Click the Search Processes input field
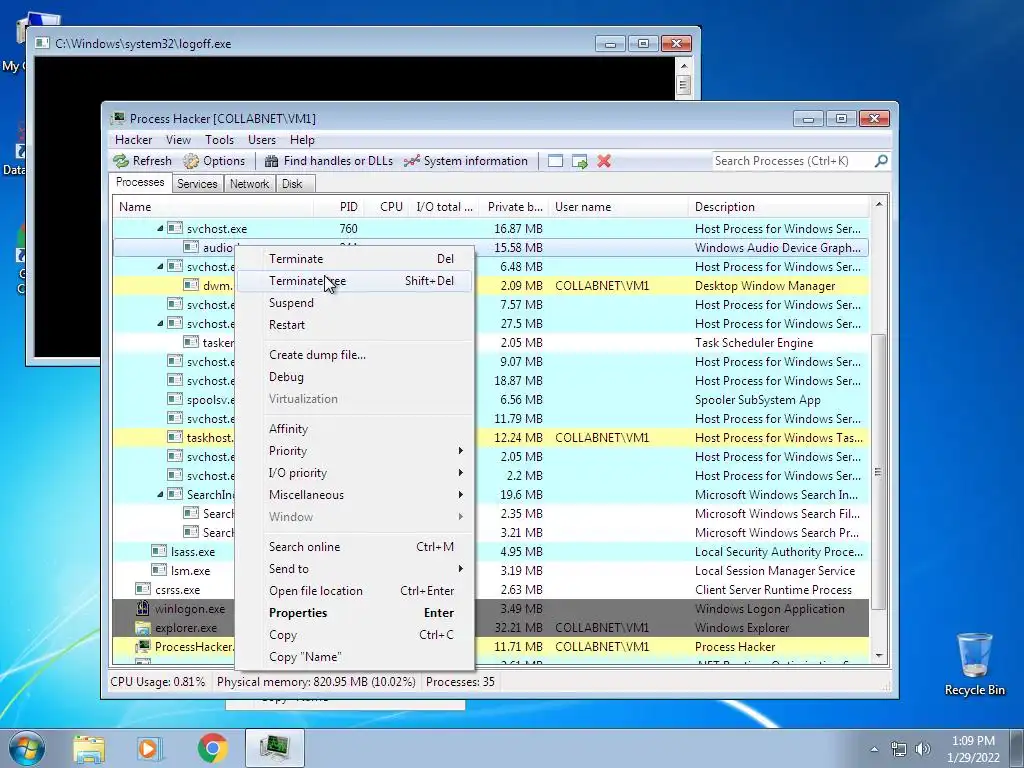1024x768 pixels. tap(793, 161)
